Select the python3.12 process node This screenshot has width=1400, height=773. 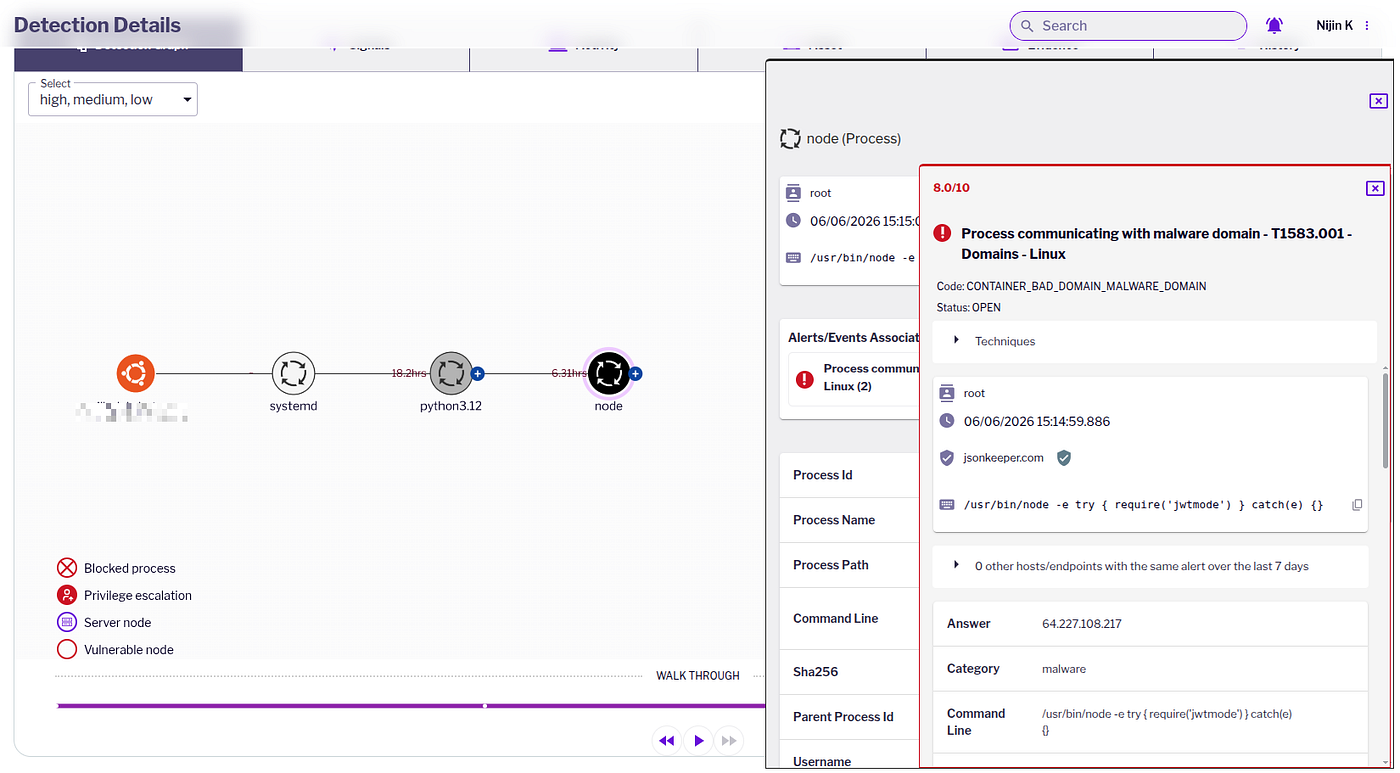click(x=451, y=374)
